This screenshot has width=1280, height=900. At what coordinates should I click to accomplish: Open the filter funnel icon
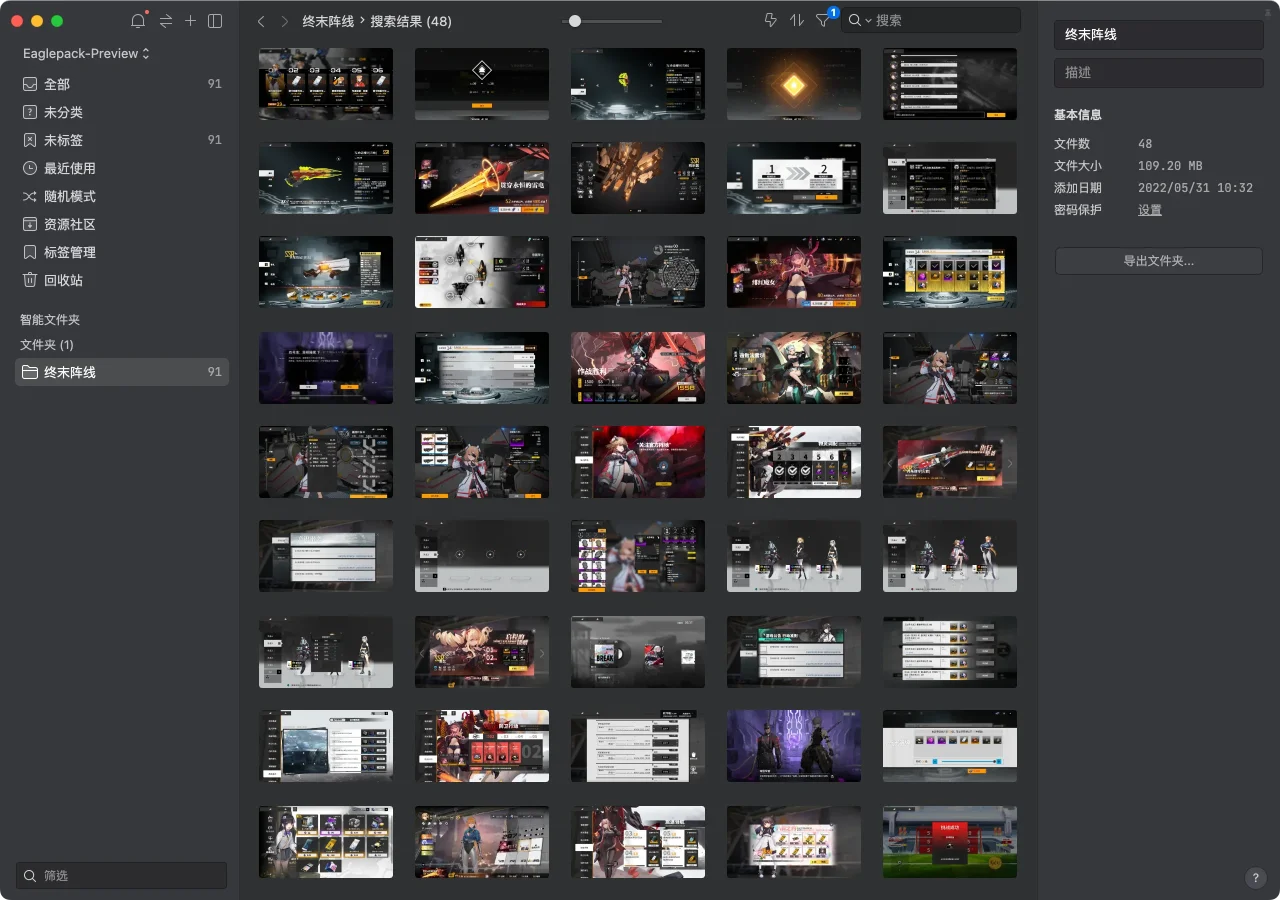[x=823, y=20]
